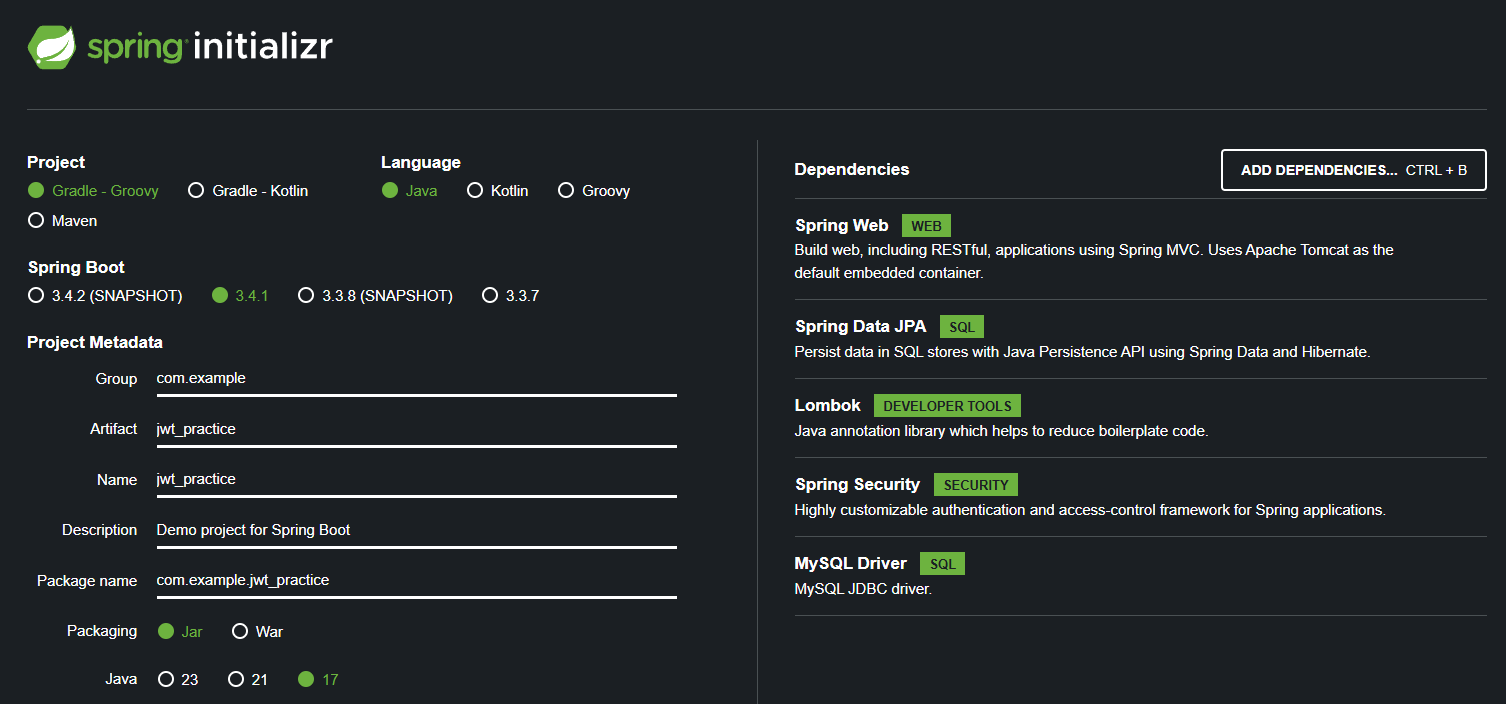Click the SQL badge beside MySQL Driver
The width and height of the screenshot is (1506, 704).
tap(942, 564)
